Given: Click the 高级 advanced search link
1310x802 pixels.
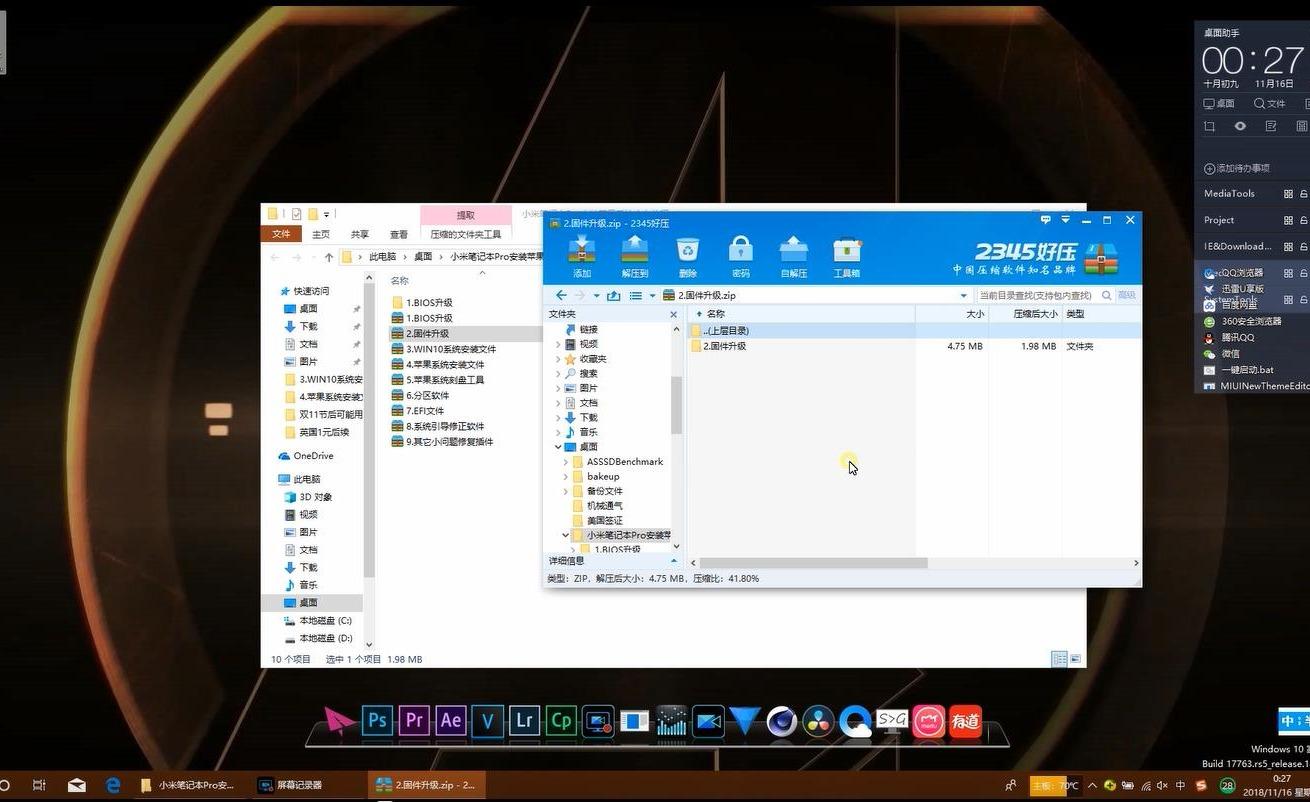Looking at the screenshot, I should point(1127,295).
